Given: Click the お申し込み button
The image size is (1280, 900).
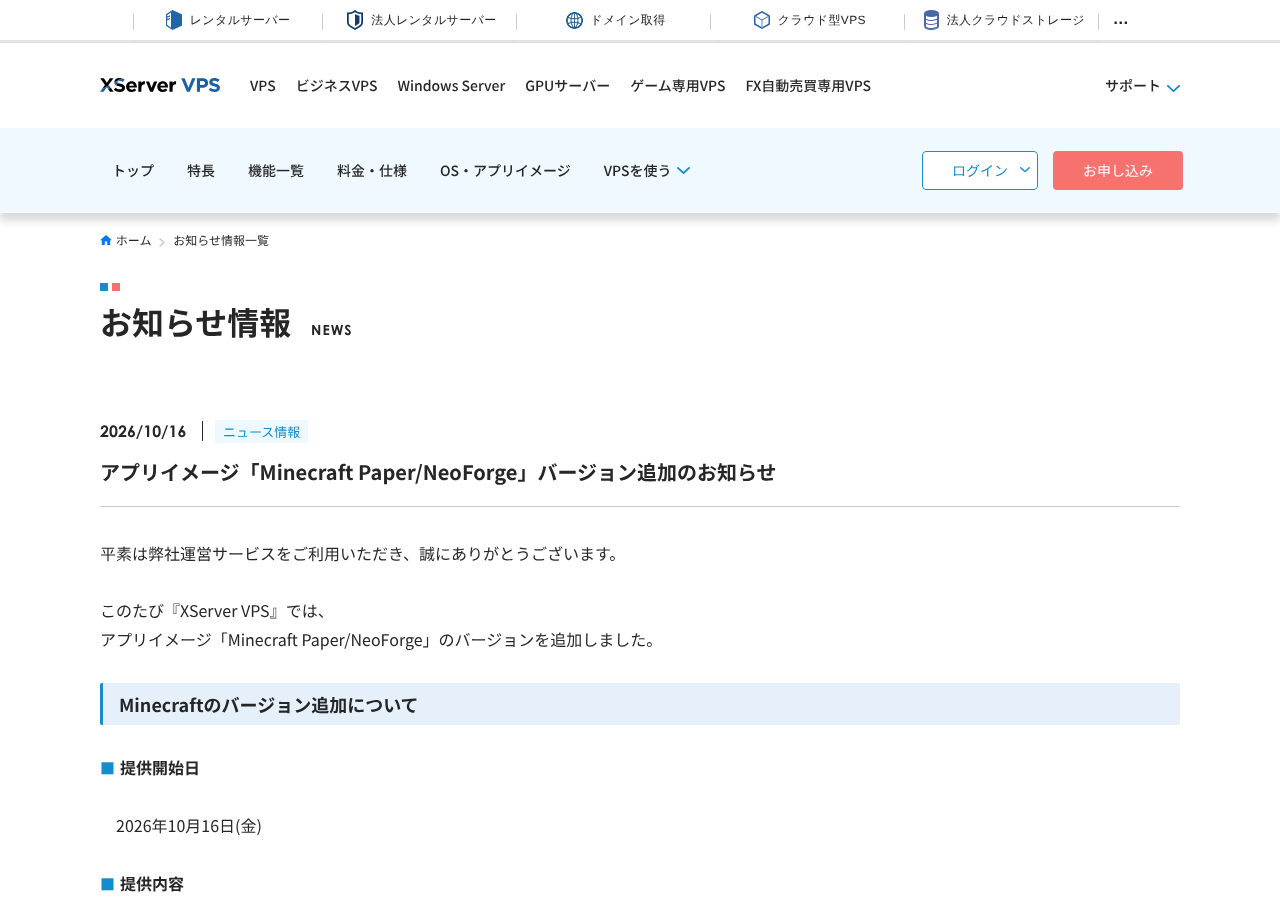Looking at the screenshot, I should [x=1118, y=170].
